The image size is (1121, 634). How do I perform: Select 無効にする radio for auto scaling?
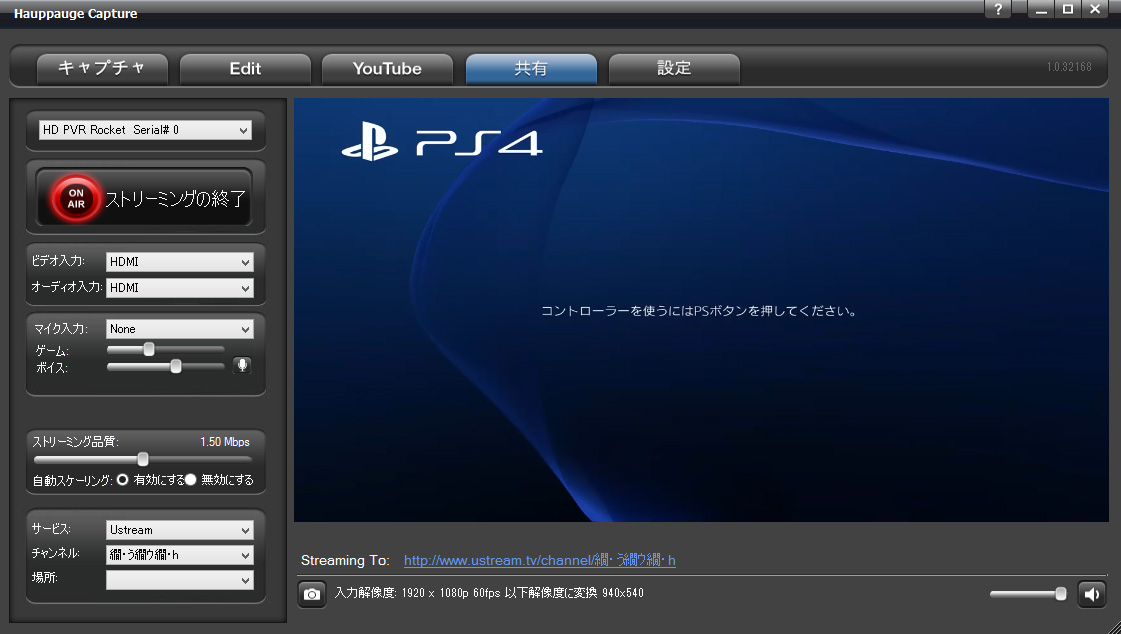[191, 480]
